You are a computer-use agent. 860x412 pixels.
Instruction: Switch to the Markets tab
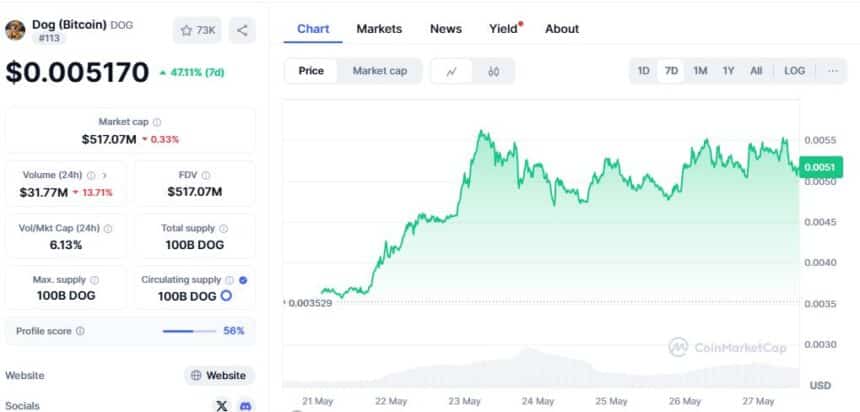pos(379,29)
